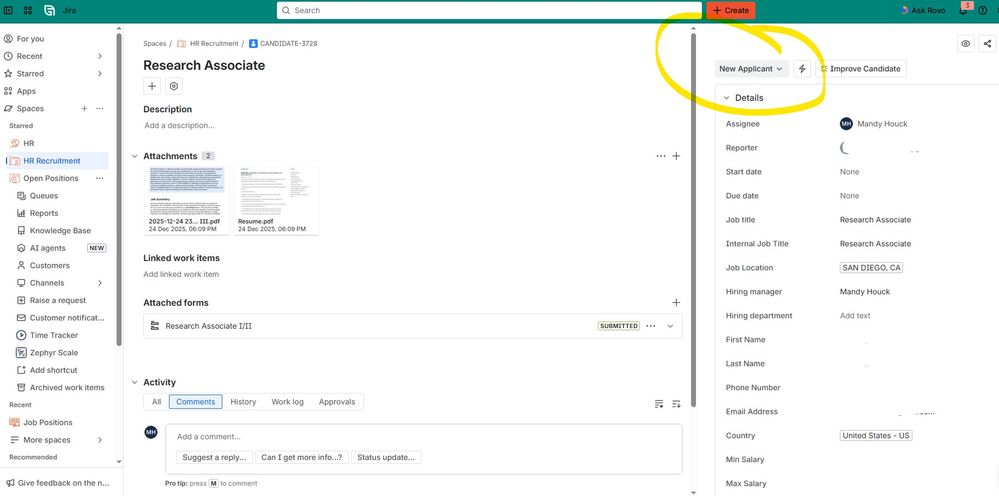This screenshot has height=496, width=999.
Task: Open the New Applicant status dropdown
Action: 751,69
